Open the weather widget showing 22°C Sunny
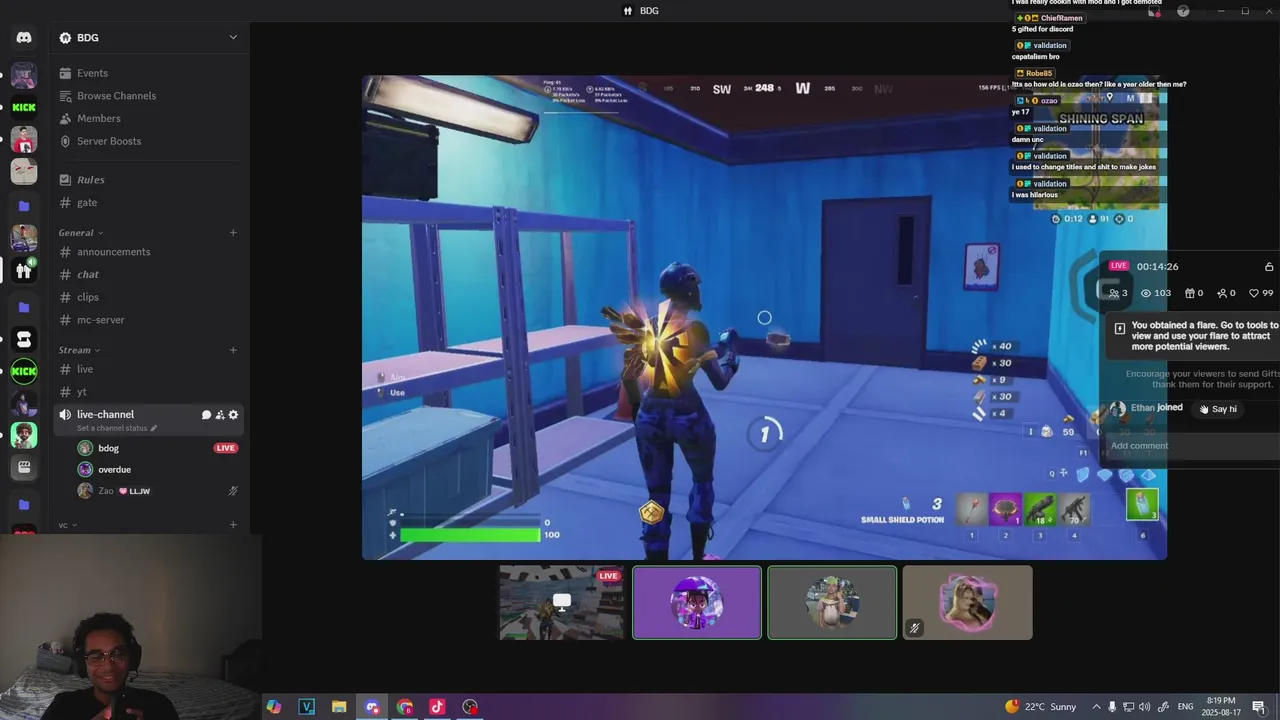The height and width of the screenshot is (720, 1280). pos(1041,707)
